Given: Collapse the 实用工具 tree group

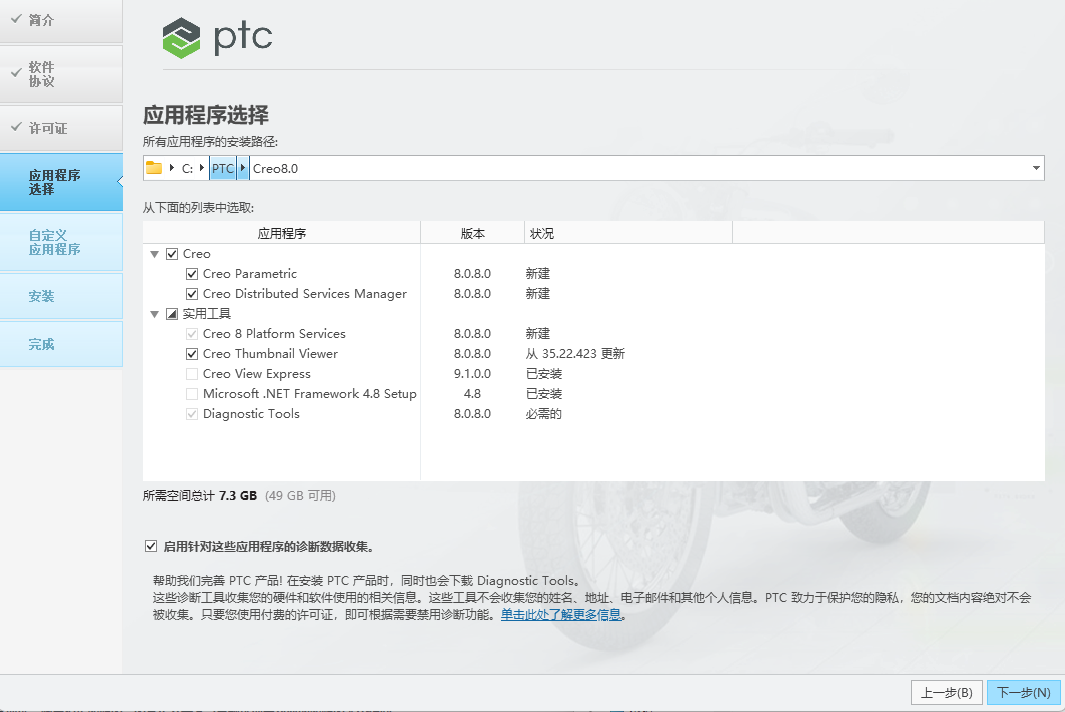Looking at the screenshot, I should pos(154,314).
